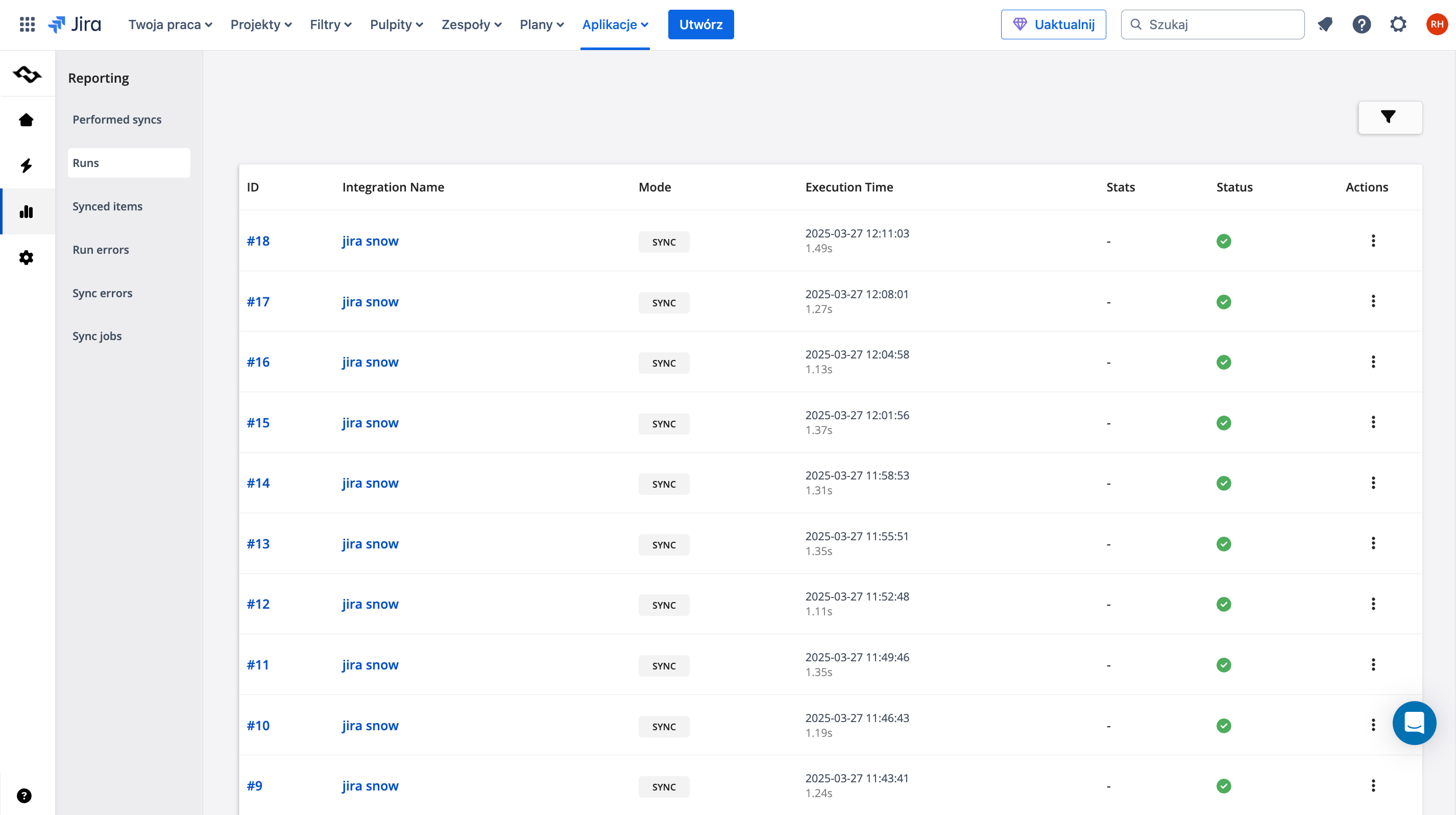This screenshot has height=815, width=1456.
Task: Click the Uaktualnij upgrade button
Action: click(x=1054, y=25)
